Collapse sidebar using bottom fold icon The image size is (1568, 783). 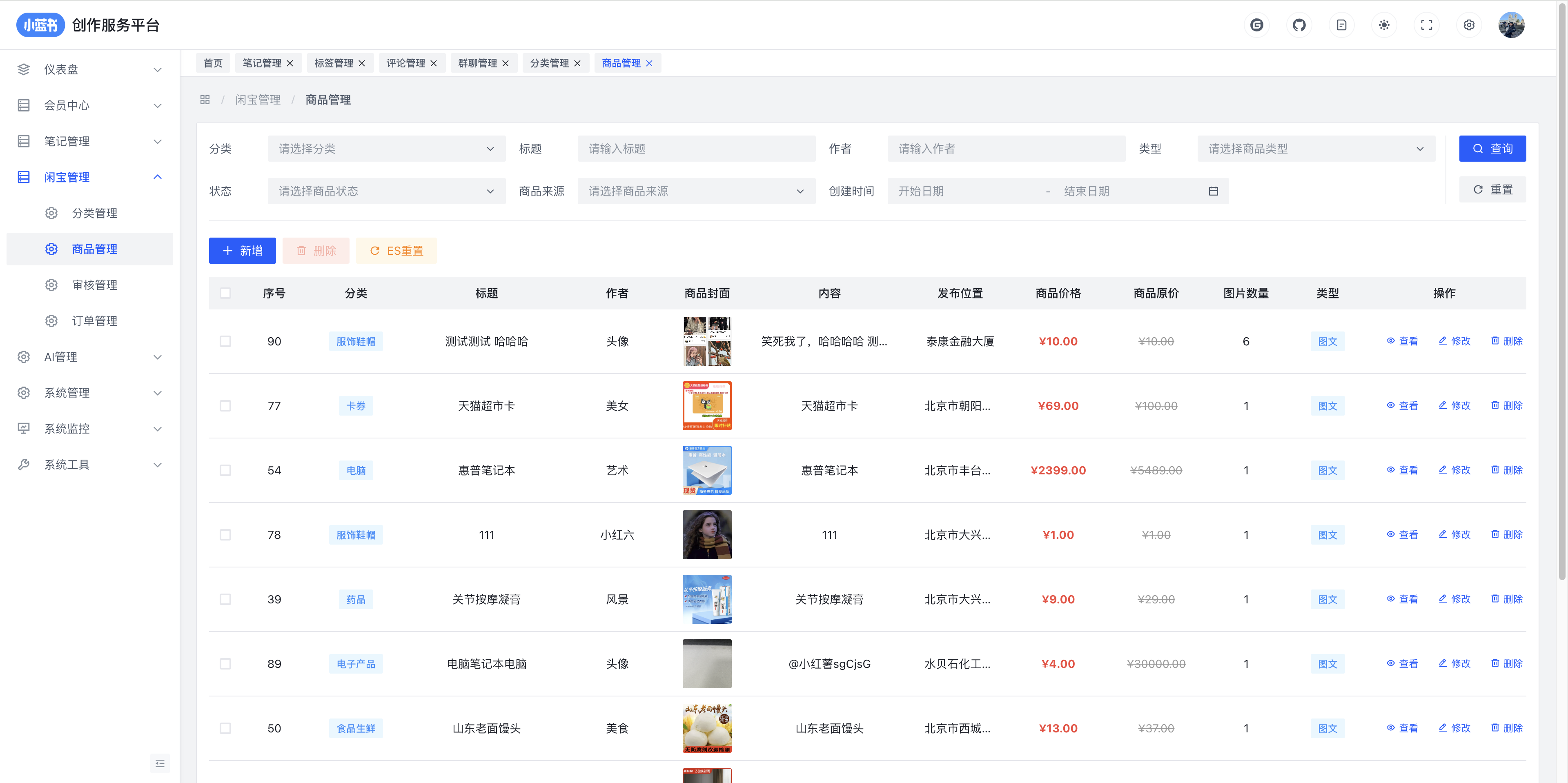(160, 763)
